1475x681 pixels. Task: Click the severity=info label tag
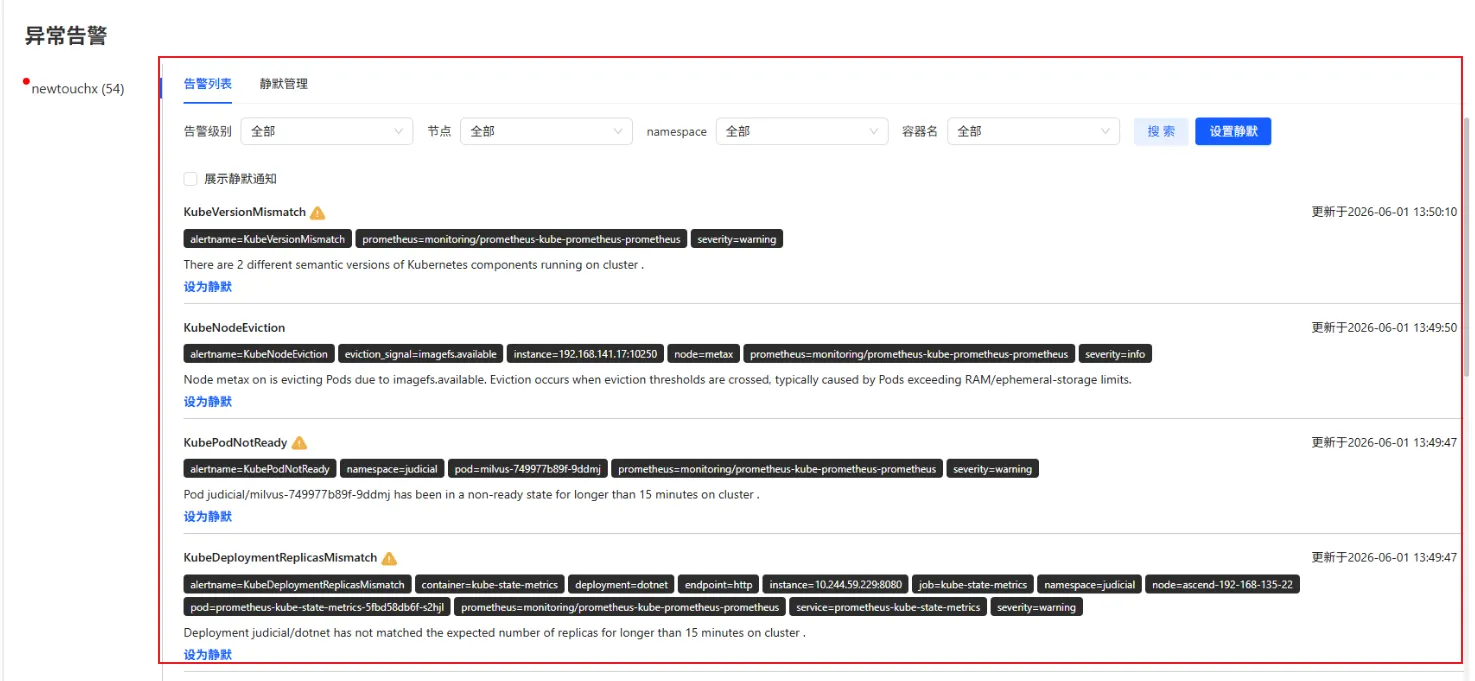click(x=1115, y=354)
